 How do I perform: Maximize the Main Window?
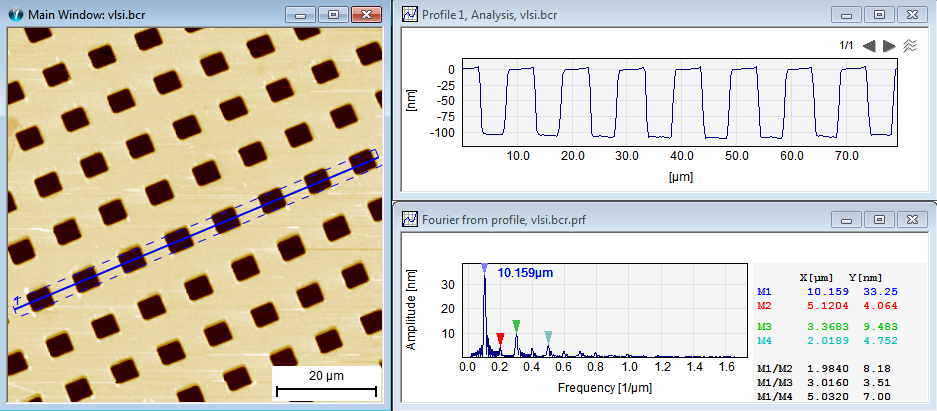pyautogui.click(x=334, y=14)
